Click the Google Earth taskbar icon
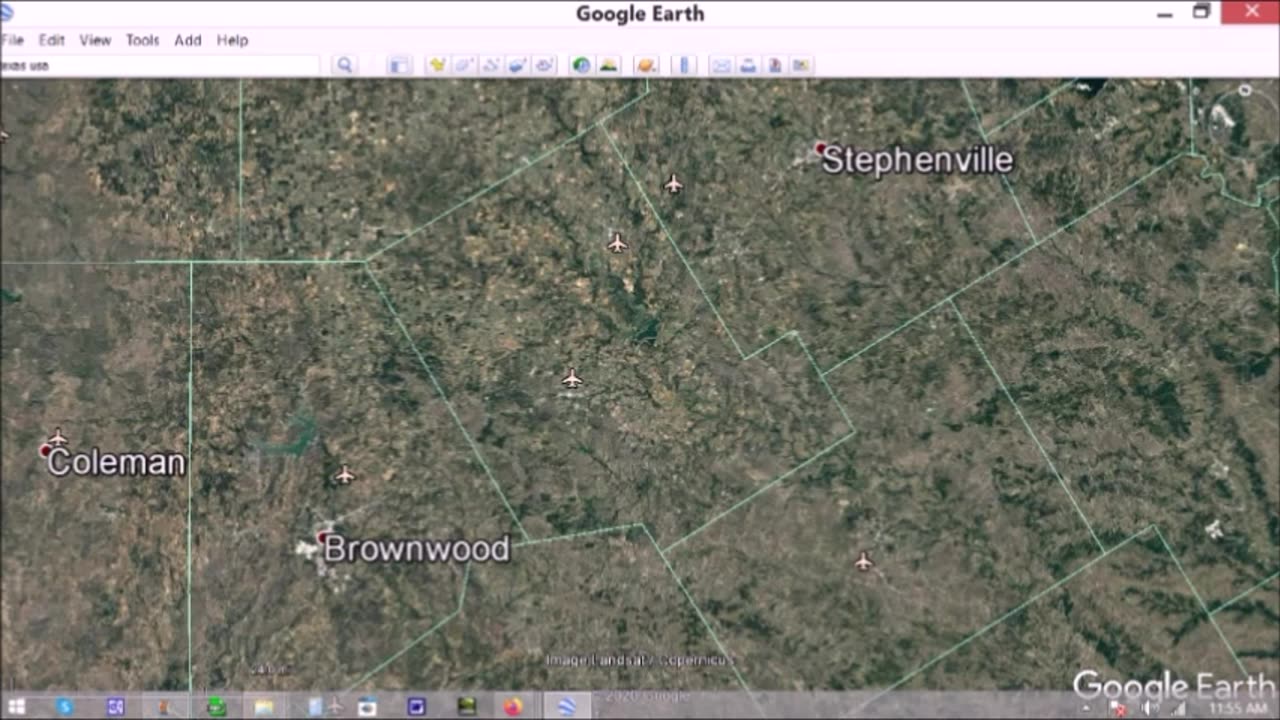 [566, 707]
